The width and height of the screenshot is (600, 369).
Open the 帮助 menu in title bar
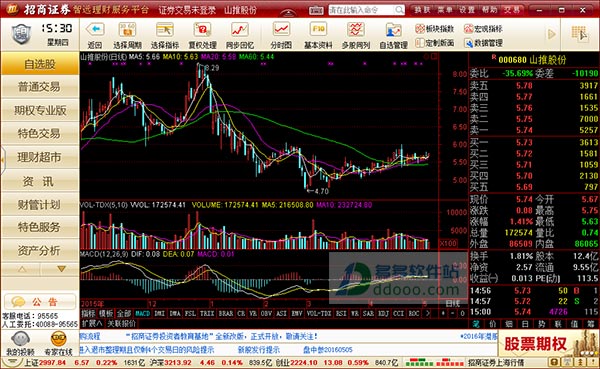tap(489, 10)
